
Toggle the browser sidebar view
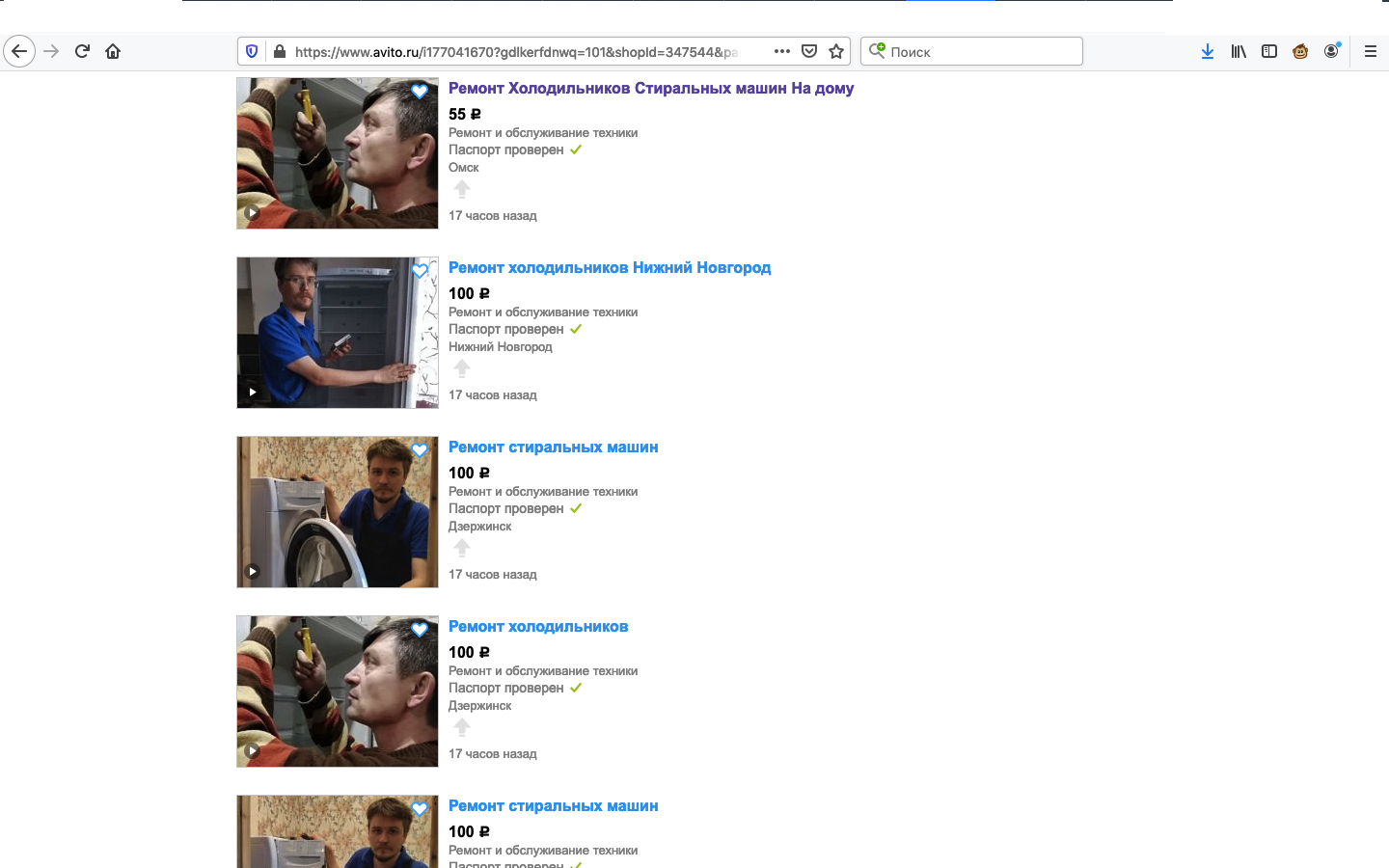[1269, 51]
